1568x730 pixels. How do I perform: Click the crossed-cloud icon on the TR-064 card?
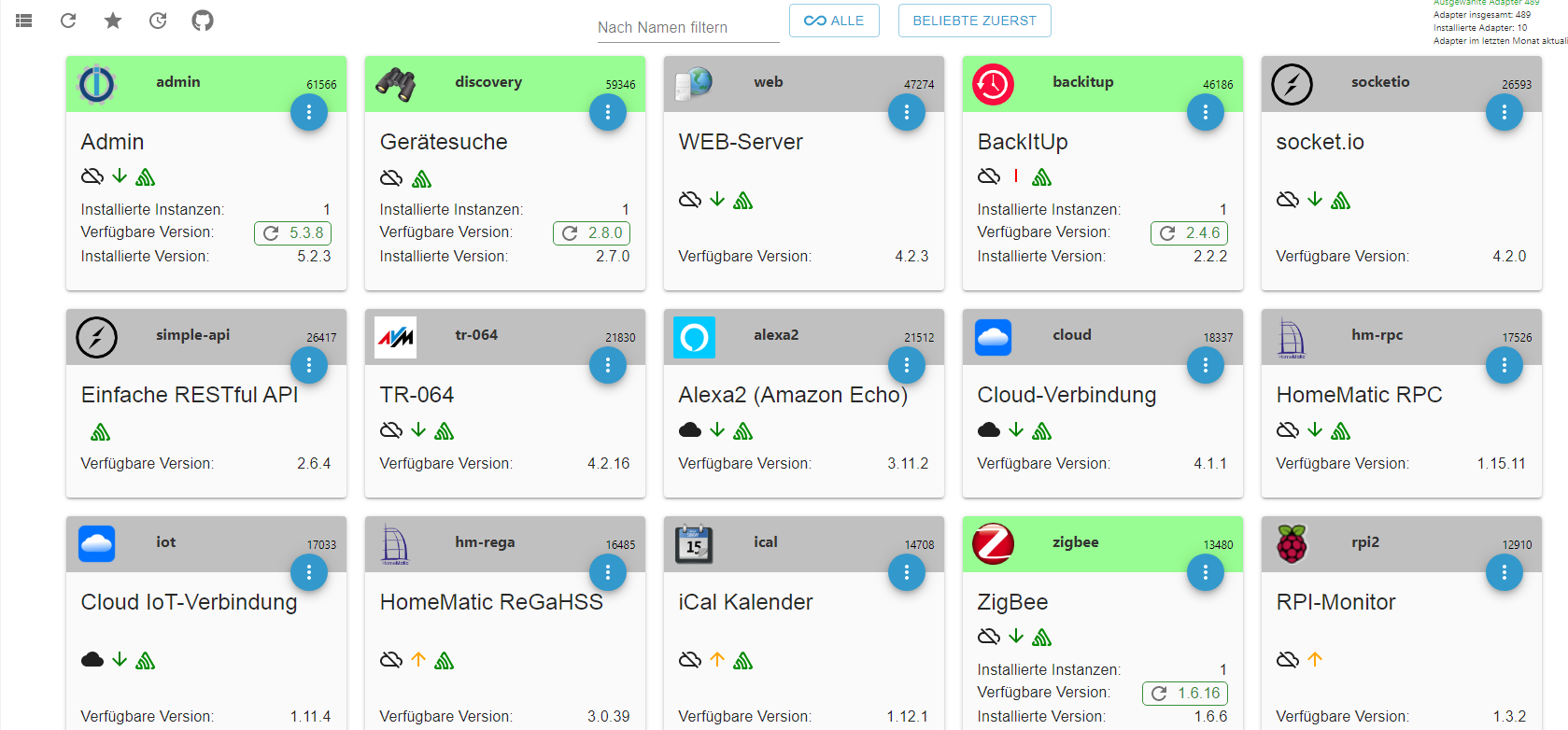(x=391, y=430)
